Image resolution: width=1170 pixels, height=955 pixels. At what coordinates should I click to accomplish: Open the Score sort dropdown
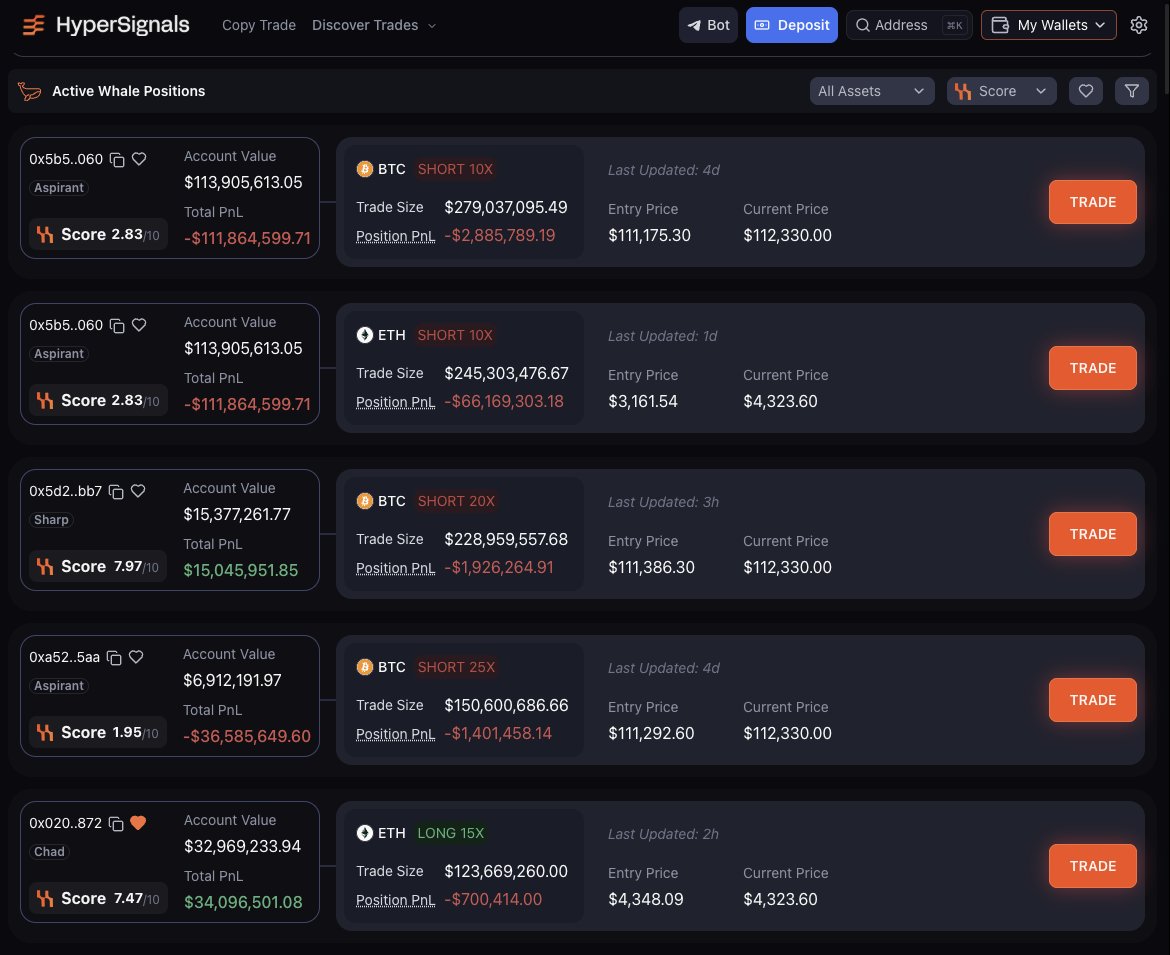point(1001,91)
